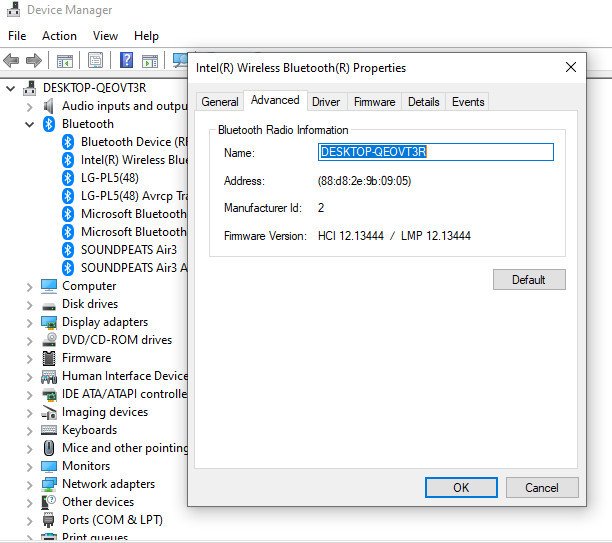The height and width of the screenshot is (543, 612).
Task: Expand the Firmware category
Action: click(x=28, y=358)
